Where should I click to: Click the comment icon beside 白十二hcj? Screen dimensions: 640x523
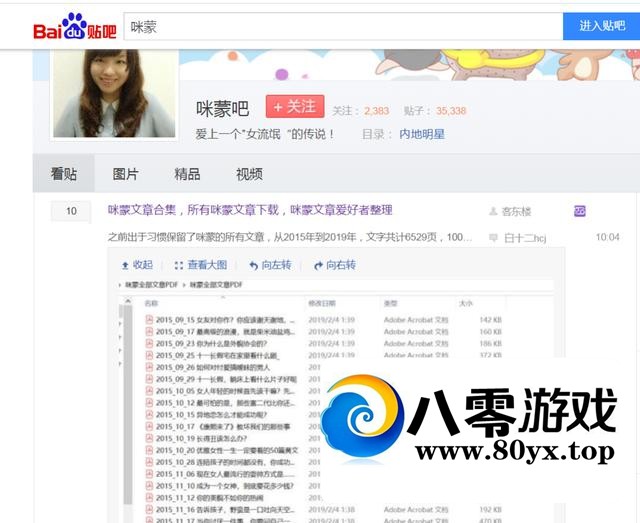pos(493,237)
